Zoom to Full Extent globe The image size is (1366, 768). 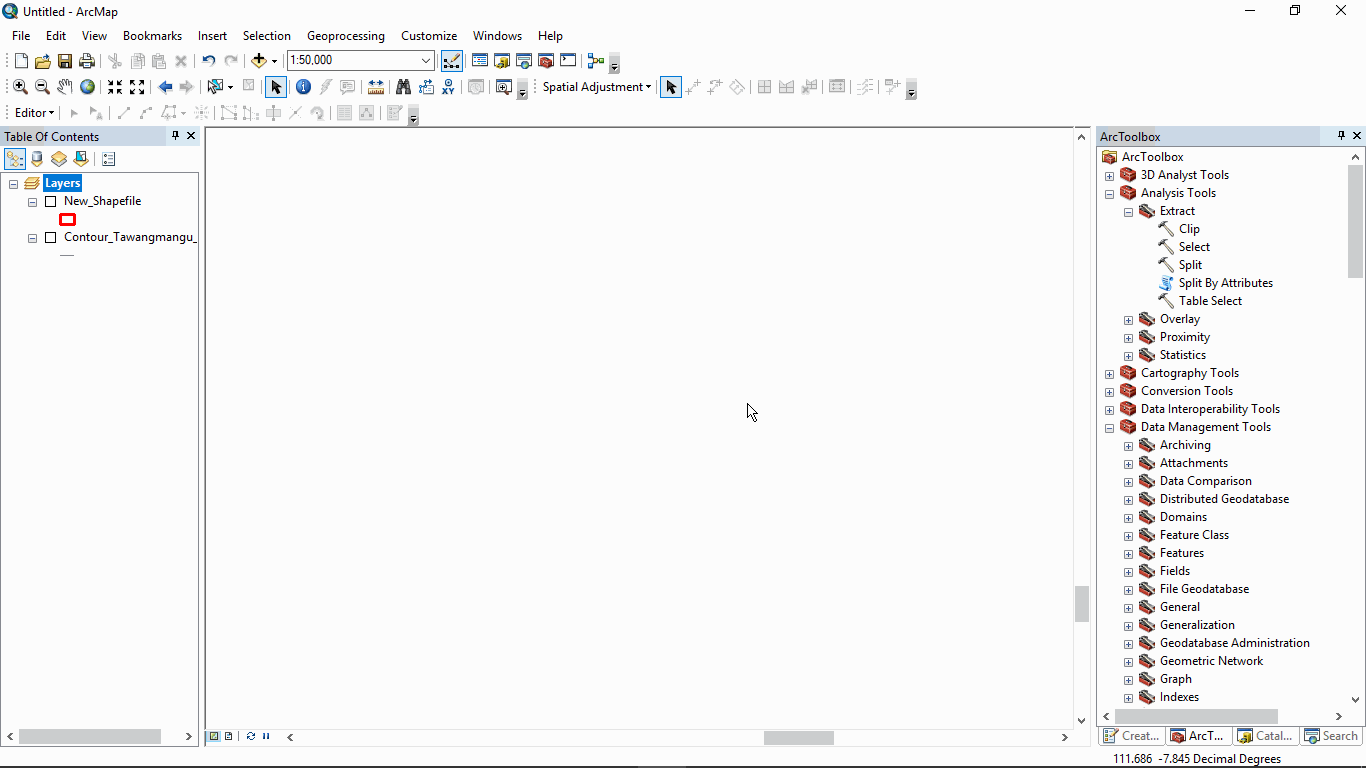(87, 87)
